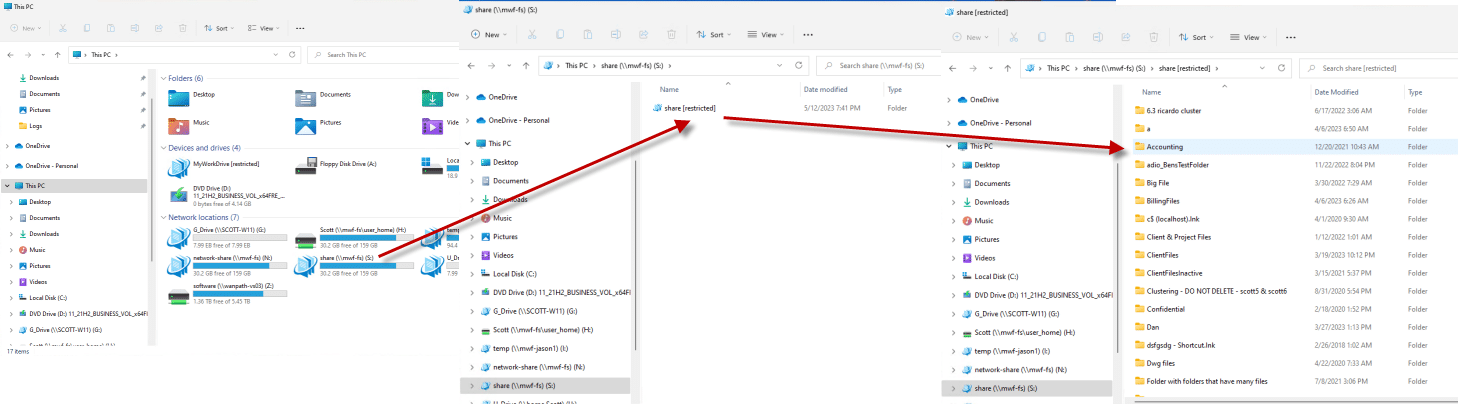Open the New dropdown in share (S:) window

point(490,34)
